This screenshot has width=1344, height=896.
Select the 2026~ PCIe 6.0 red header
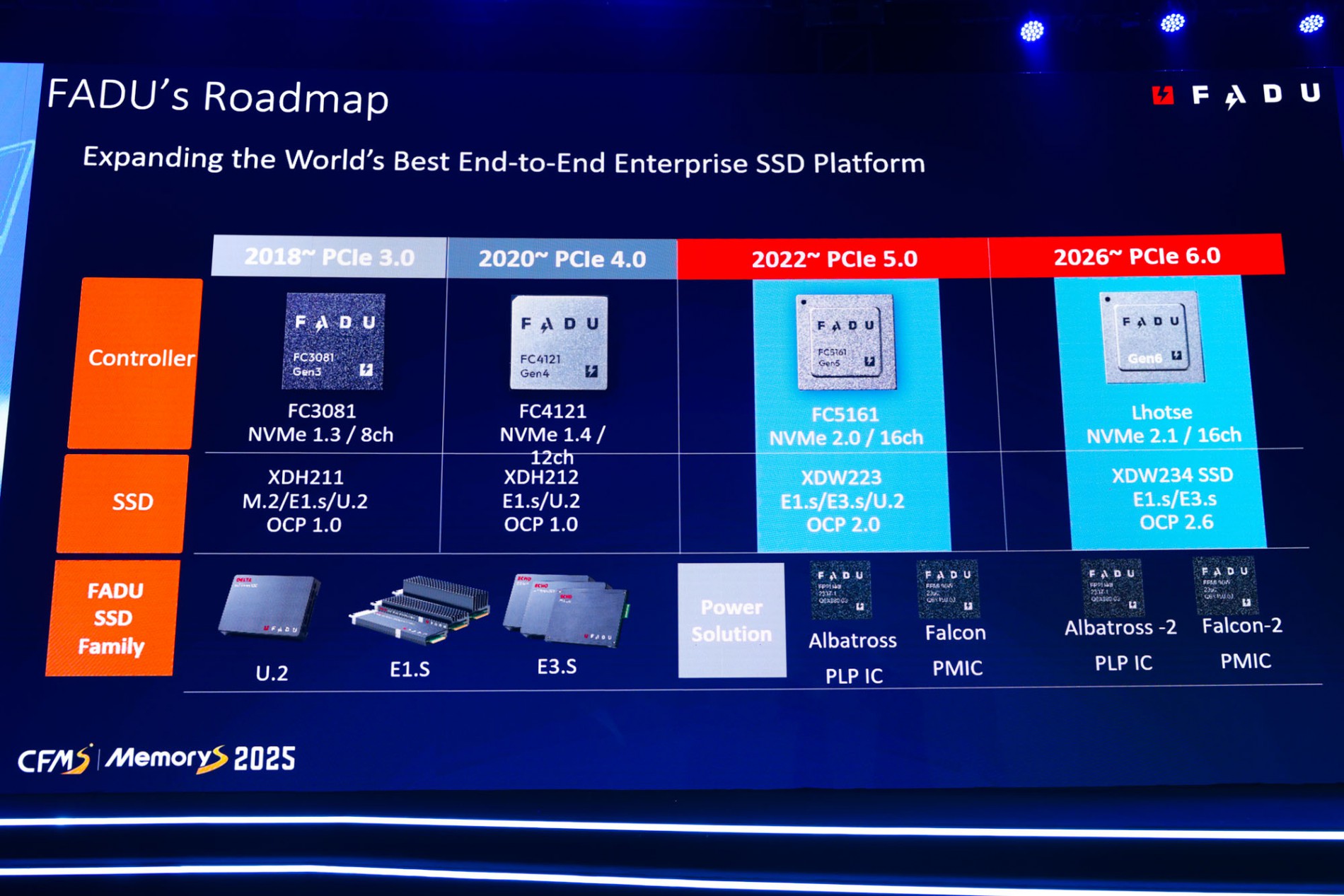pyautogui.click(x=1136, y=255)
